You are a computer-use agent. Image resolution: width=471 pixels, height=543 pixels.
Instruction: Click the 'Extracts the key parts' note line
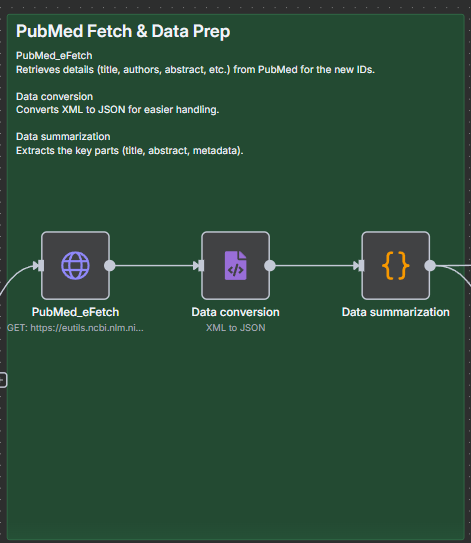[130, 151]
